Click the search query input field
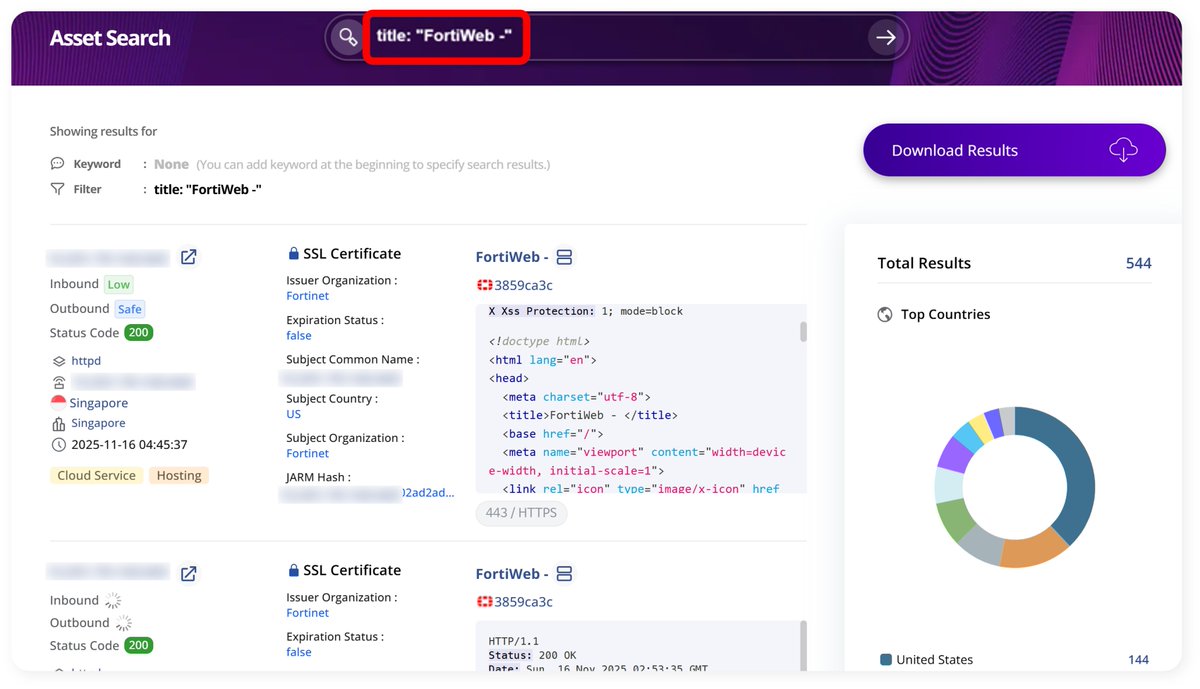Screen dimensions: 1200x689 tap(615, 38)
